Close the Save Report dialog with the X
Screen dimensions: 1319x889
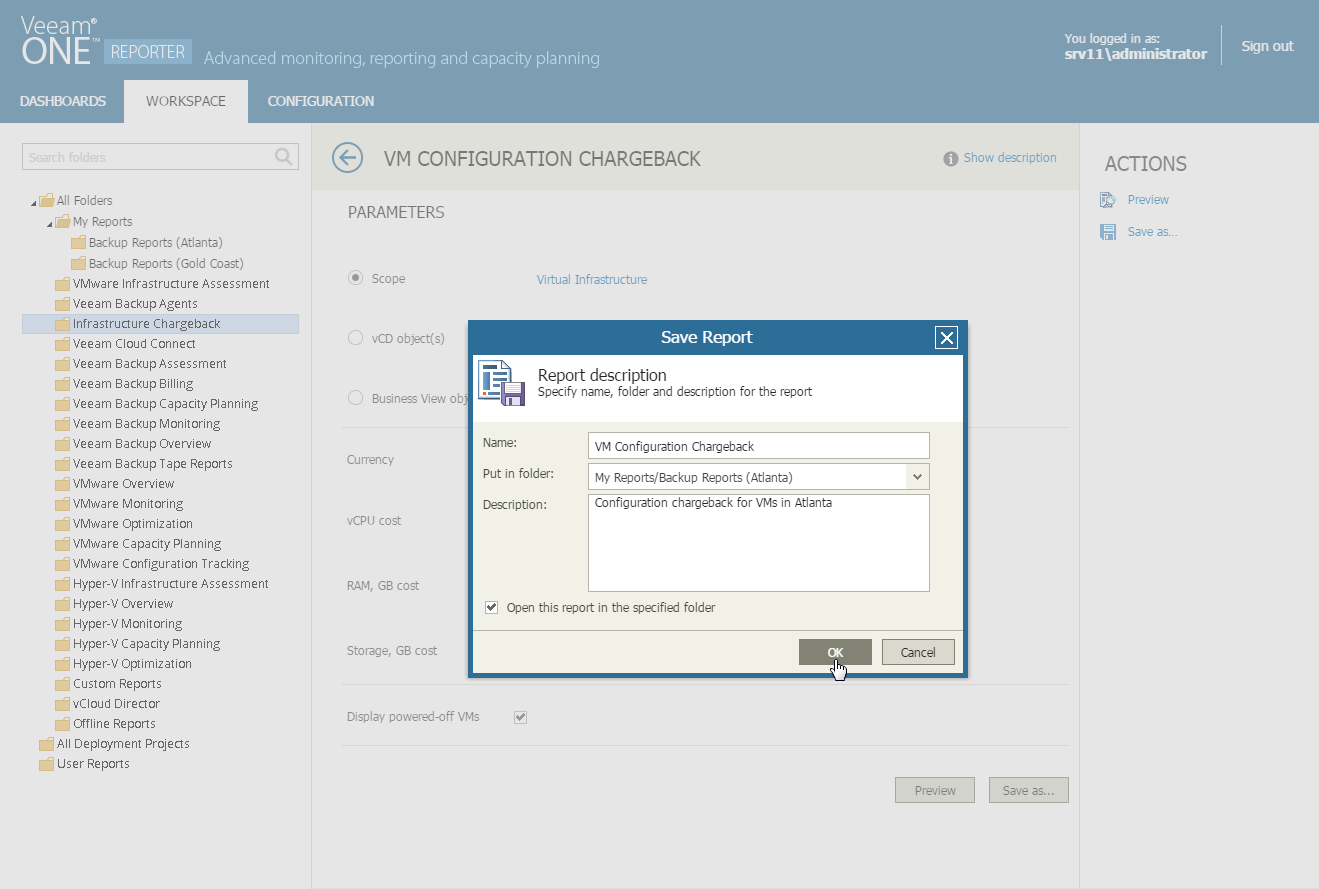click(x=946, y=338)
